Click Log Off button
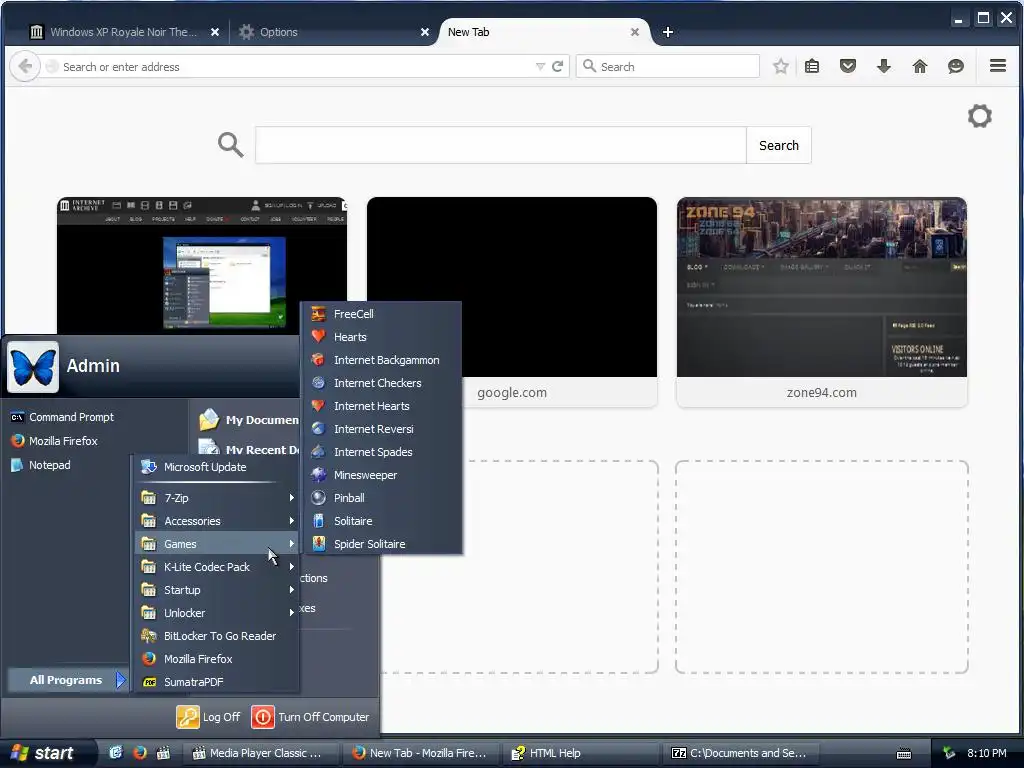1024x768 pixels. (208, 717)
